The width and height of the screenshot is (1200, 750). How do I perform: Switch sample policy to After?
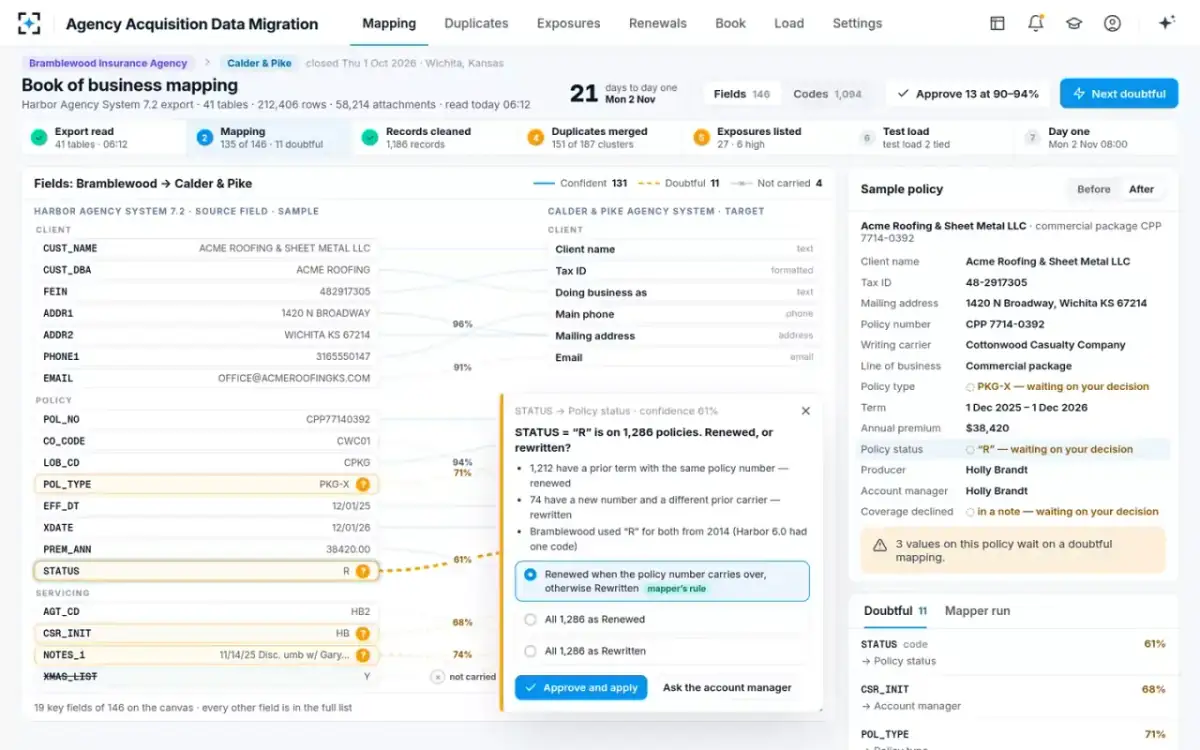coord(1141,189)
